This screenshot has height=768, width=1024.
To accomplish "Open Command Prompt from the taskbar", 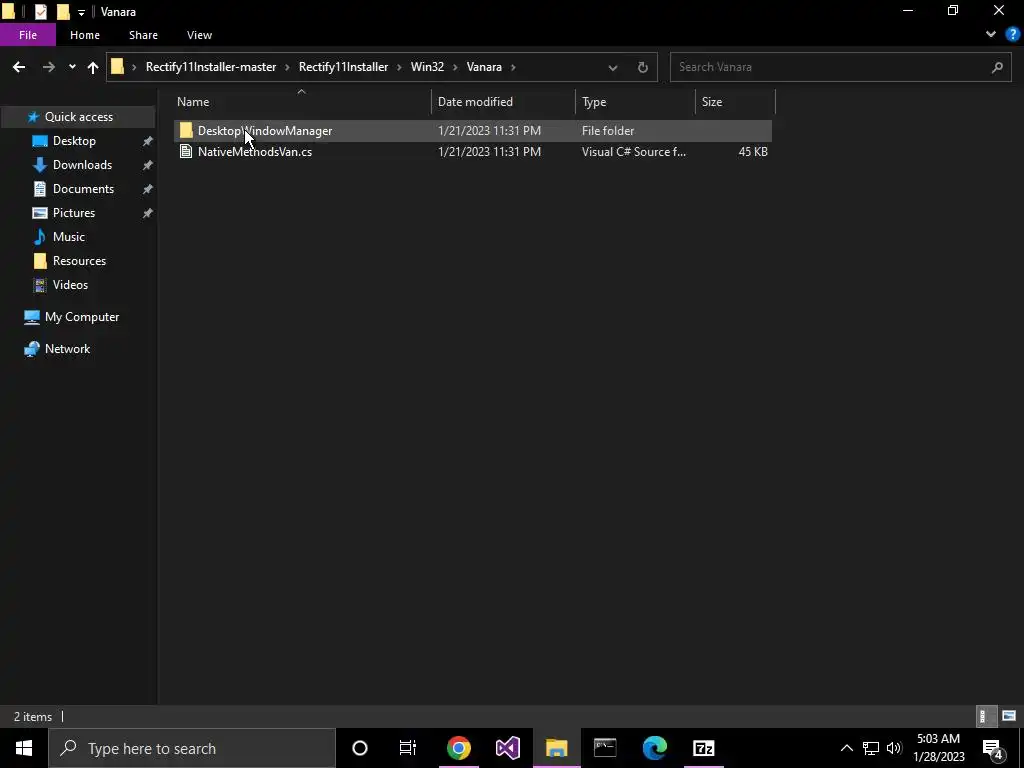I will coord(605,748).
